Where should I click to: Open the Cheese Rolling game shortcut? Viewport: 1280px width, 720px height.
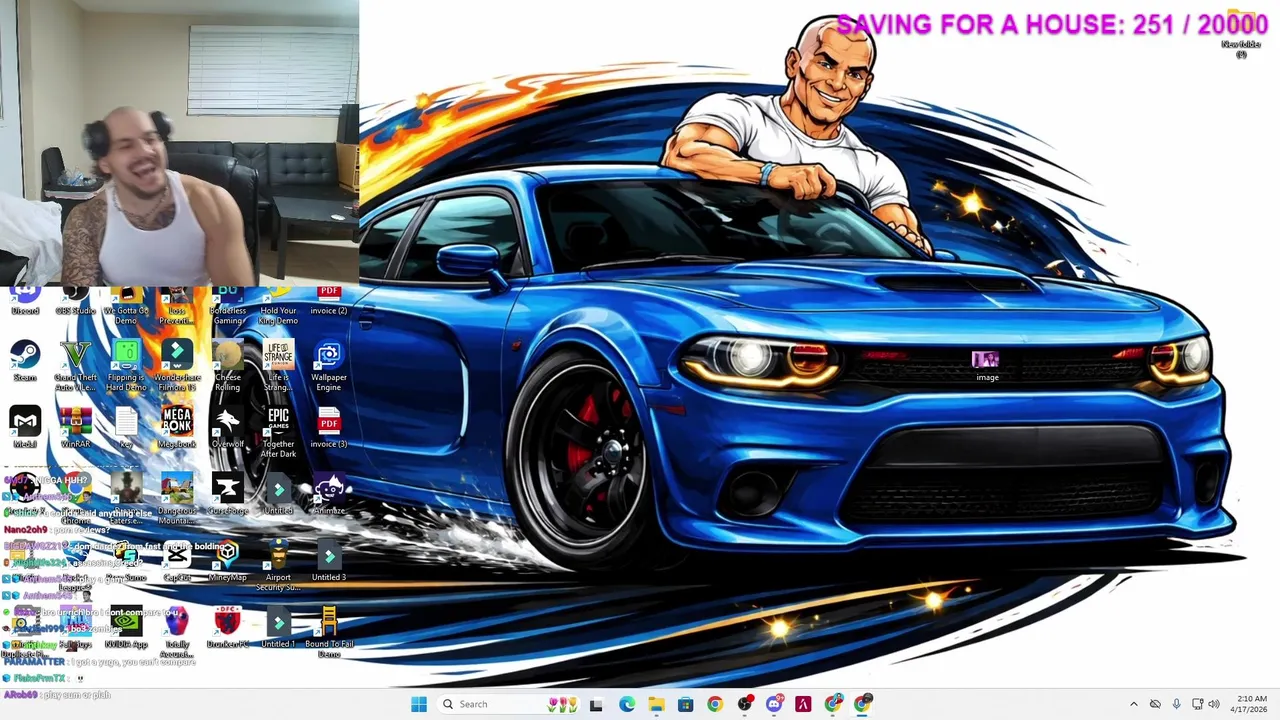click(x=228, y=365)
